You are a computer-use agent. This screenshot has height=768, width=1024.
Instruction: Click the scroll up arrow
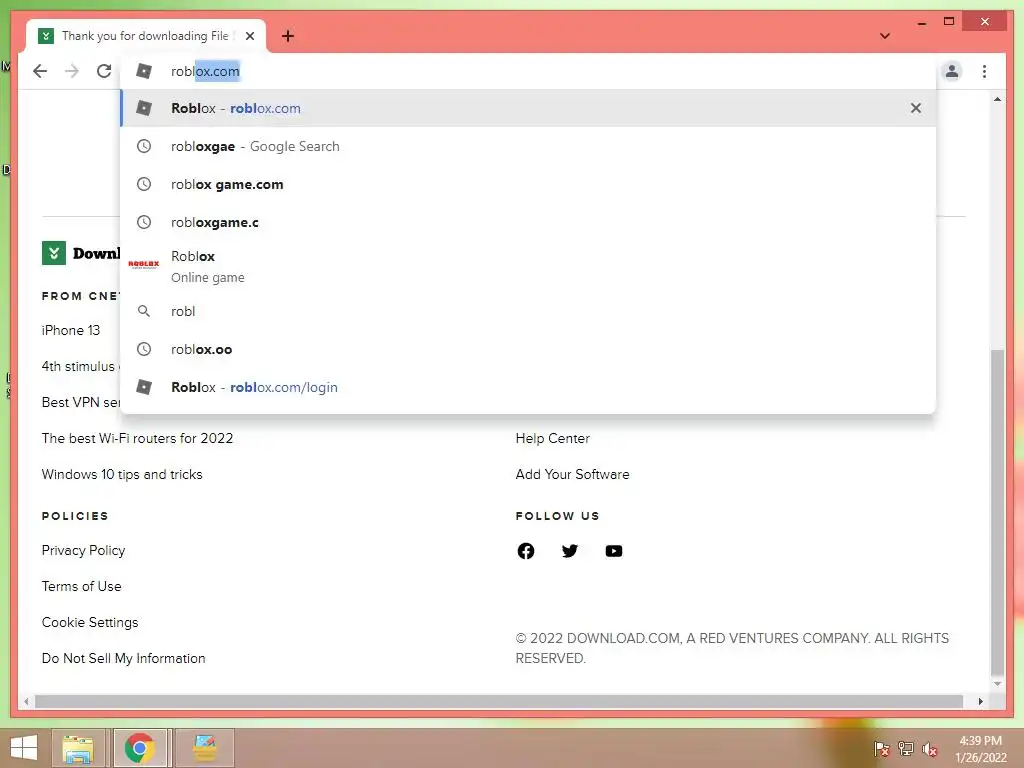click(x=997, y=99)
